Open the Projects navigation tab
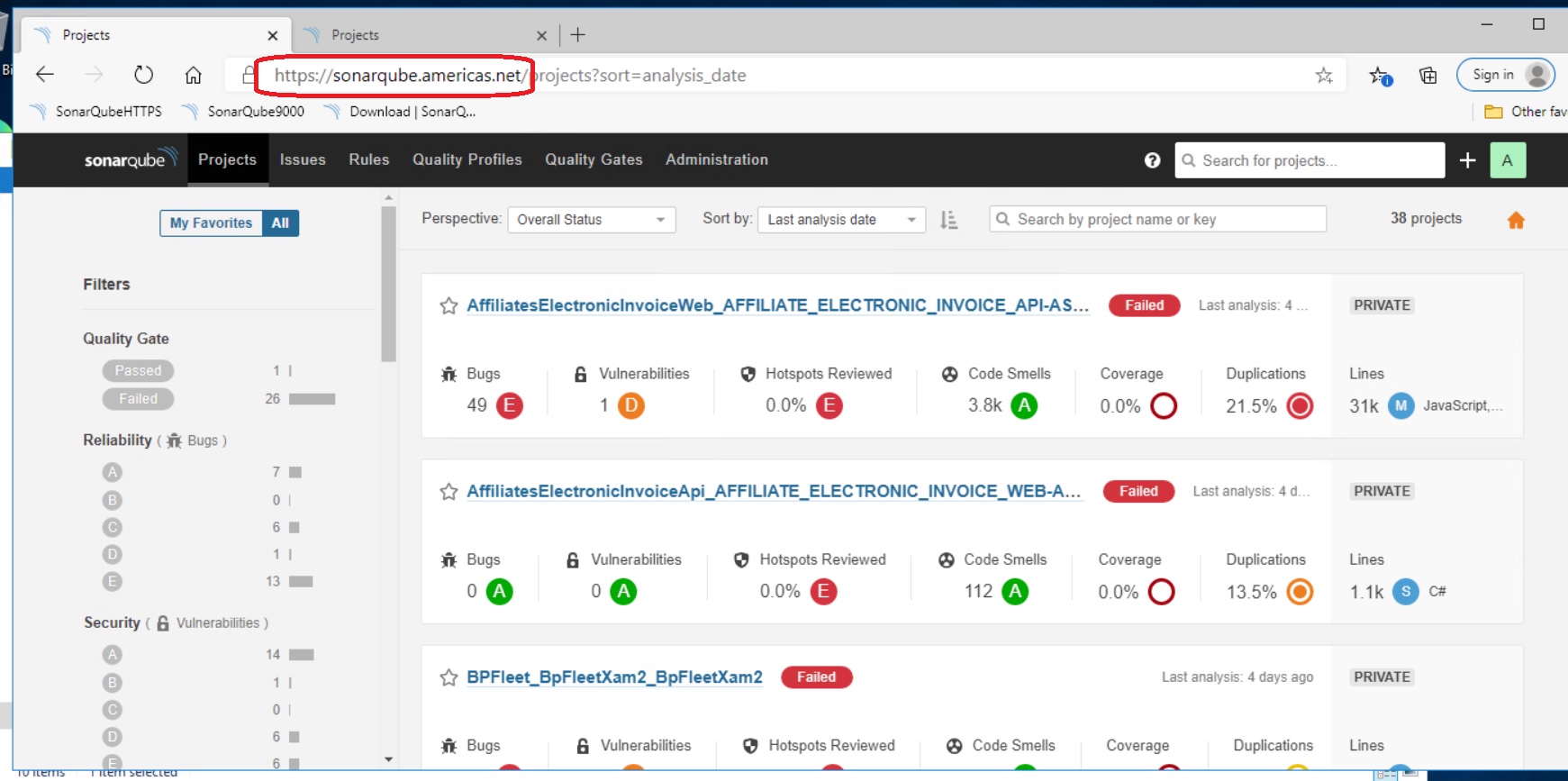This screenshot has height=781, width=1568. coord(227,159)
